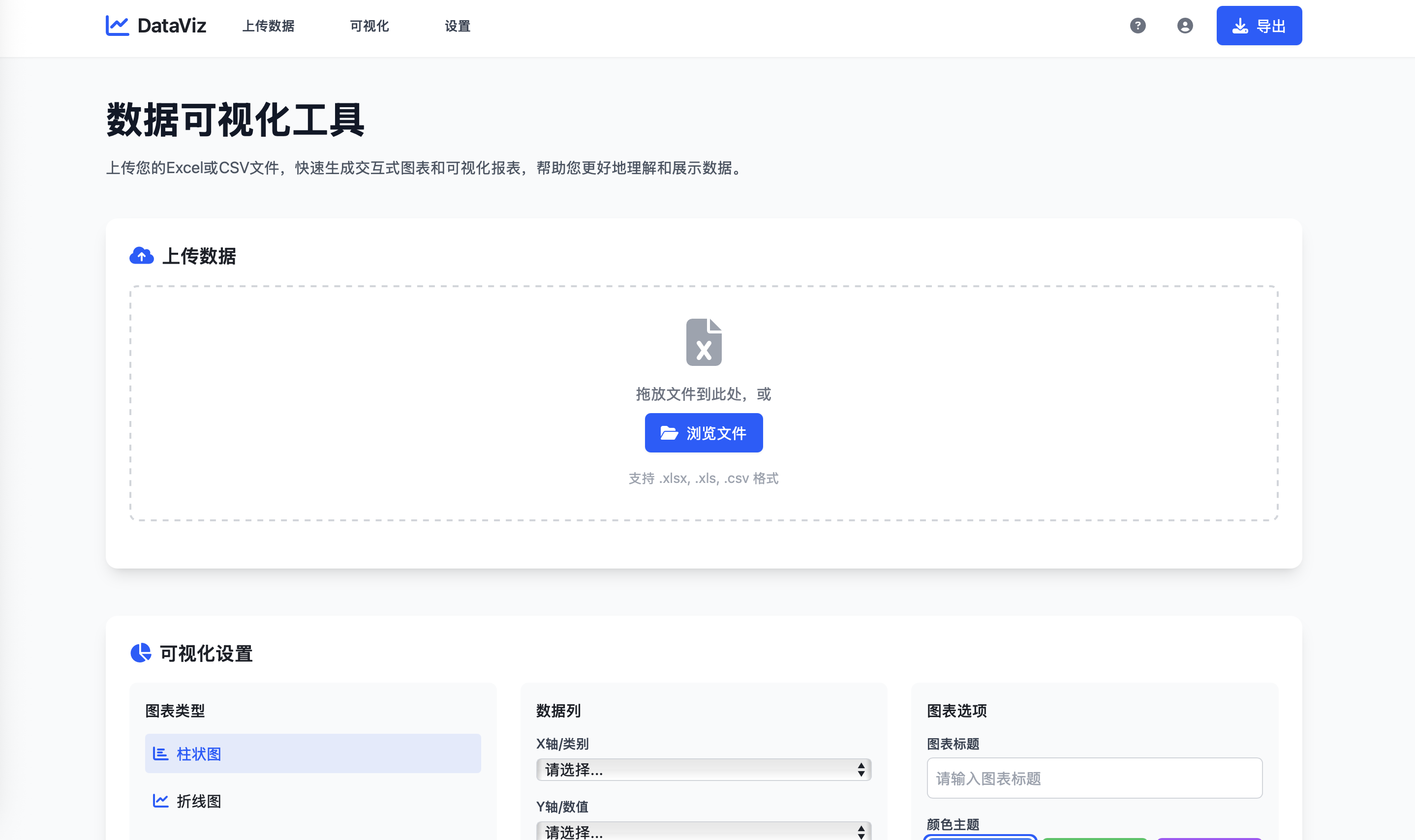Image resolution: width=1415 pixels, height=840 pixels.
Task: Select the 柱状图 chart type
Action: 312,753
